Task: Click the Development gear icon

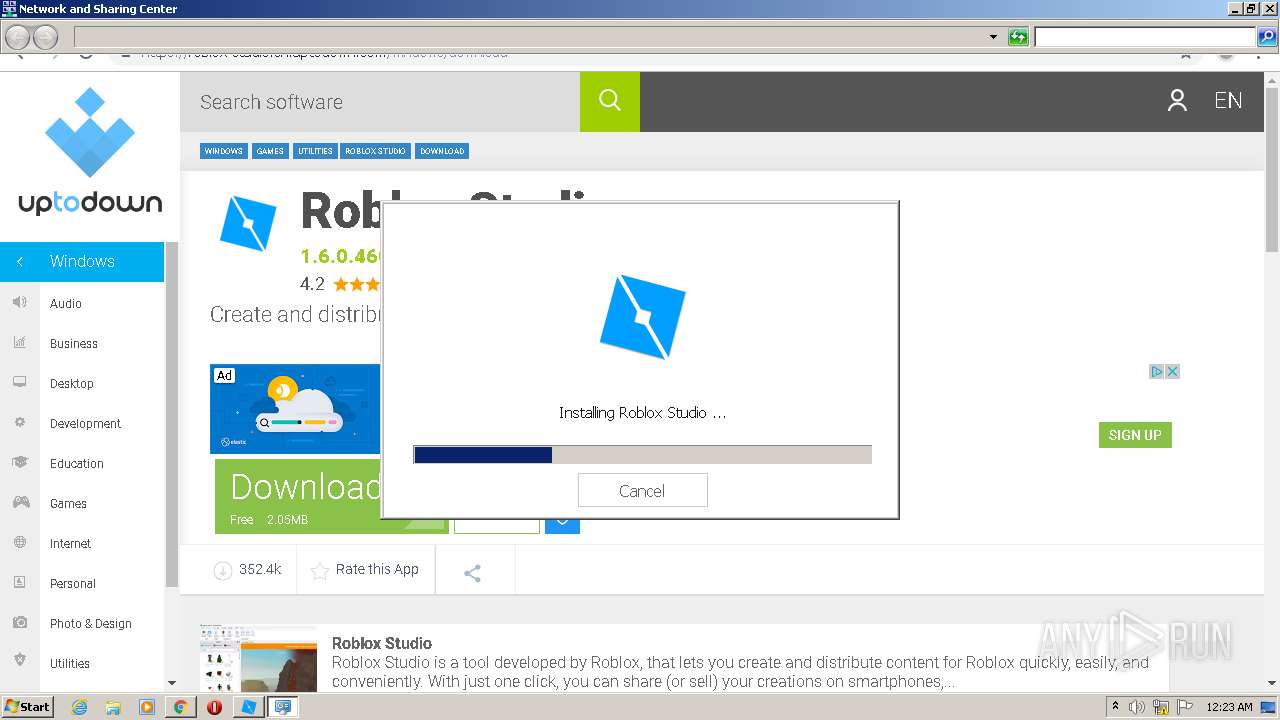Action: point(19,422)
